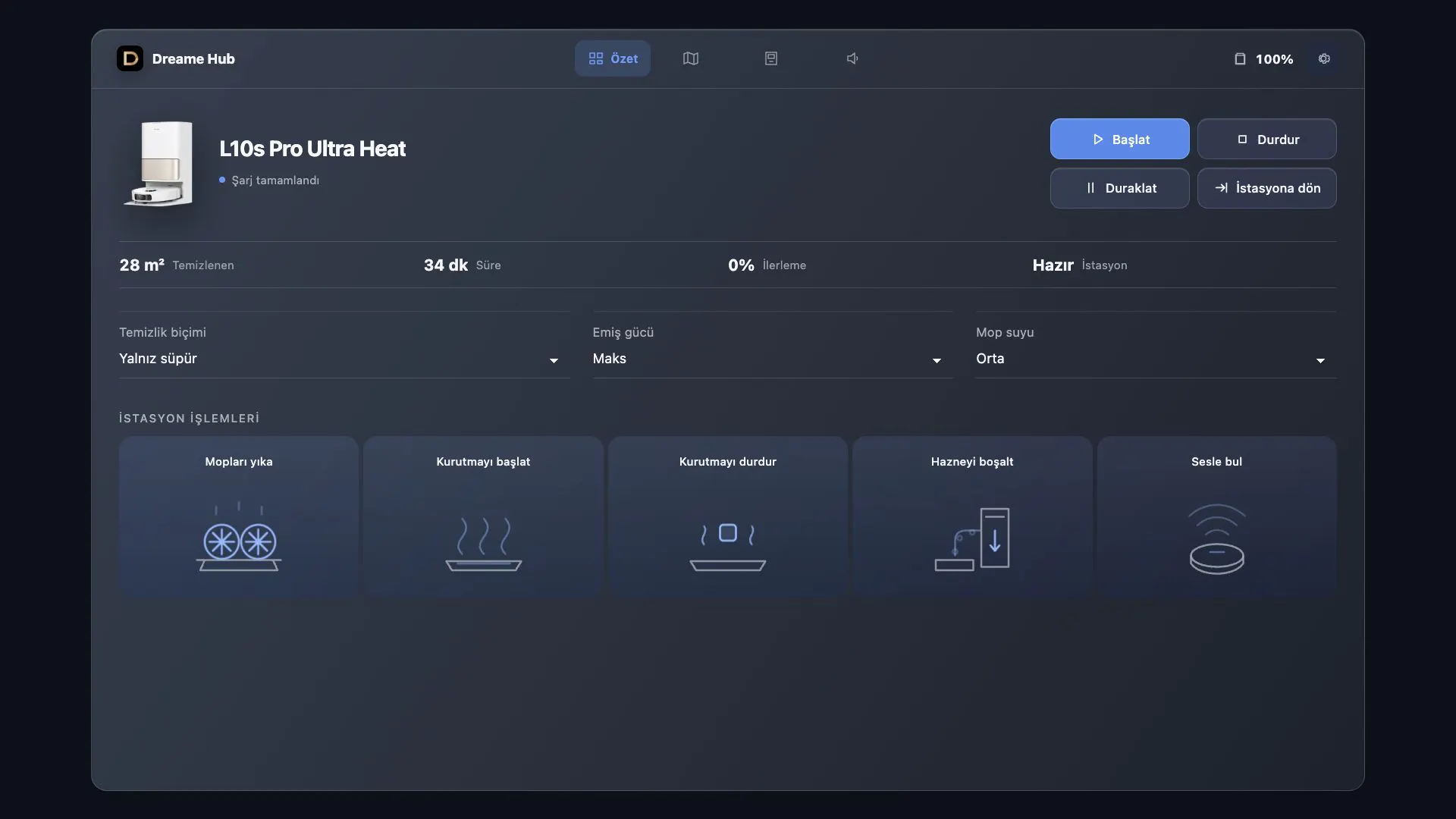Click the Şarj tamamlandı status text

tap(275, 180)
